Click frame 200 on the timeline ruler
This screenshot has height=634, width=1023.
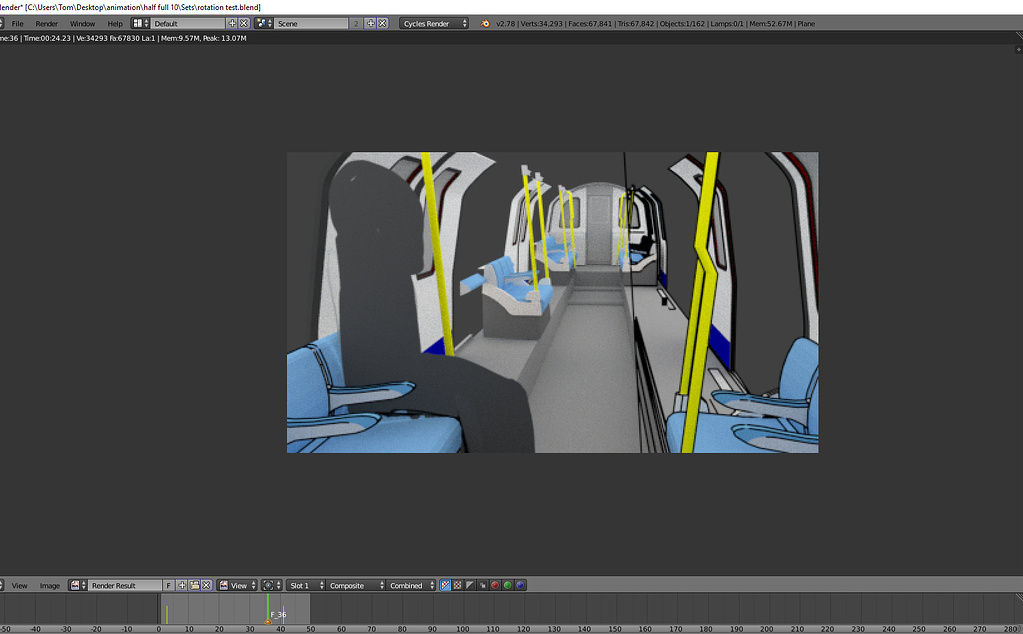click(x=767, y=629)
